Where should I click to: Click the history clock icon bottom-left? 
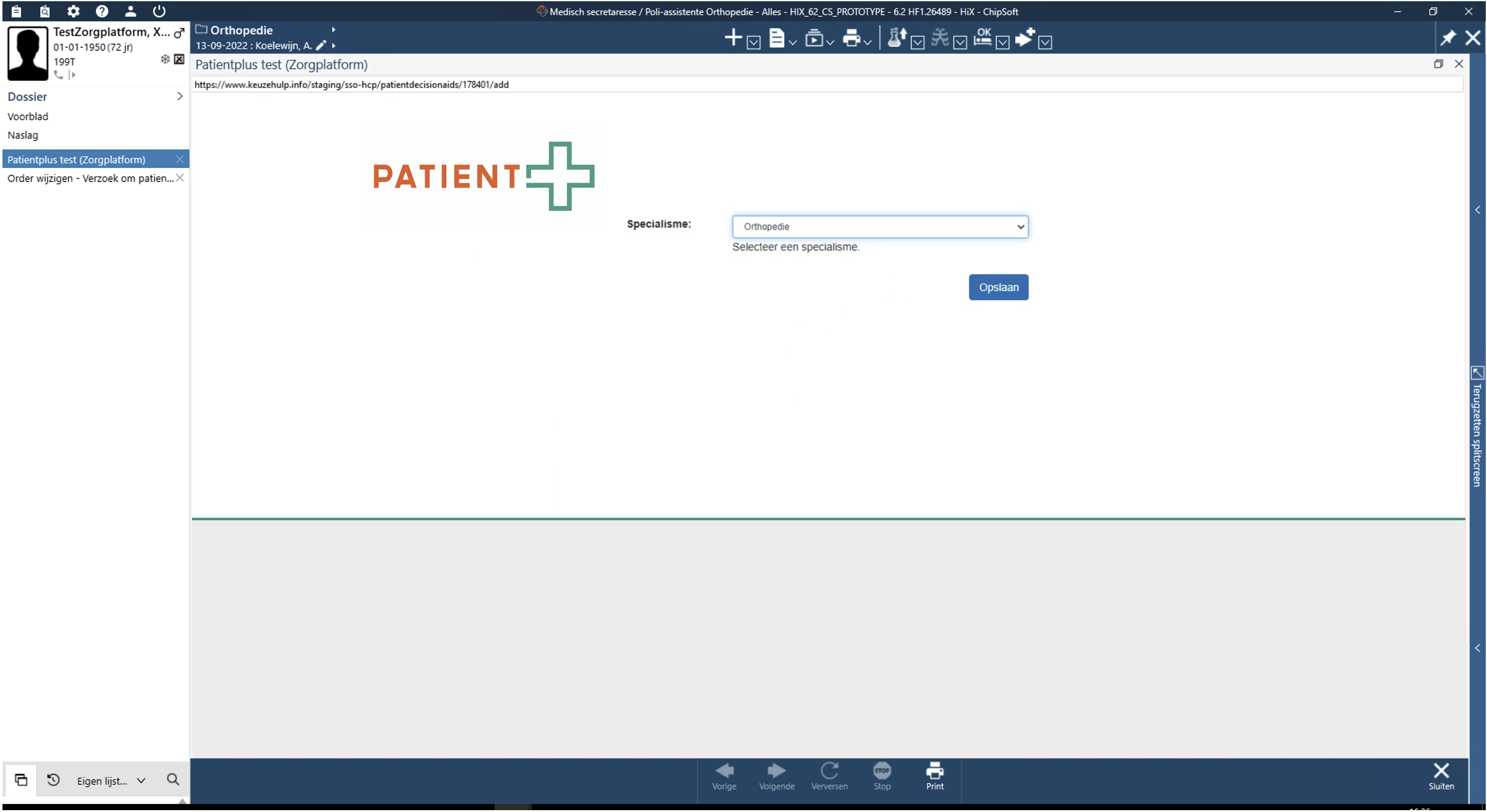tap(54, 780)
